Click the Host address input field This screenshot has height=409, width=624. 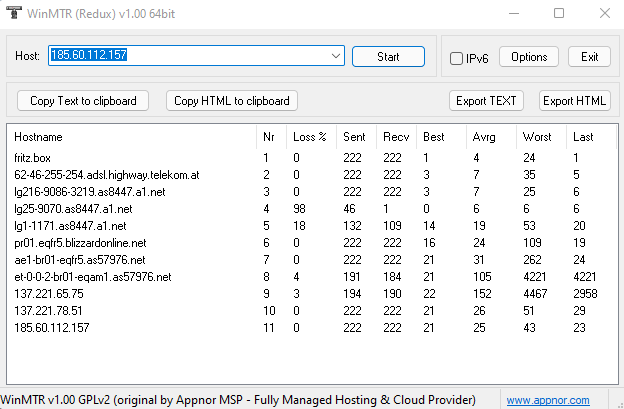pos(189,56)
